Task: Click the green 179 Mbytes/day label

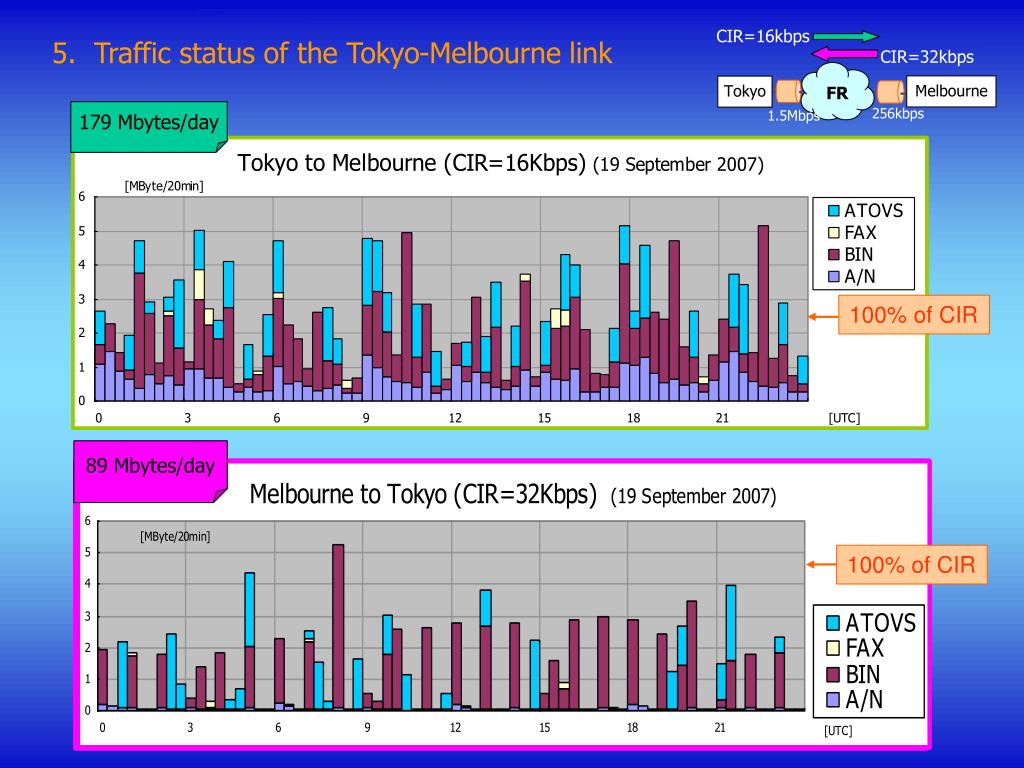Action: coord(149,126)
